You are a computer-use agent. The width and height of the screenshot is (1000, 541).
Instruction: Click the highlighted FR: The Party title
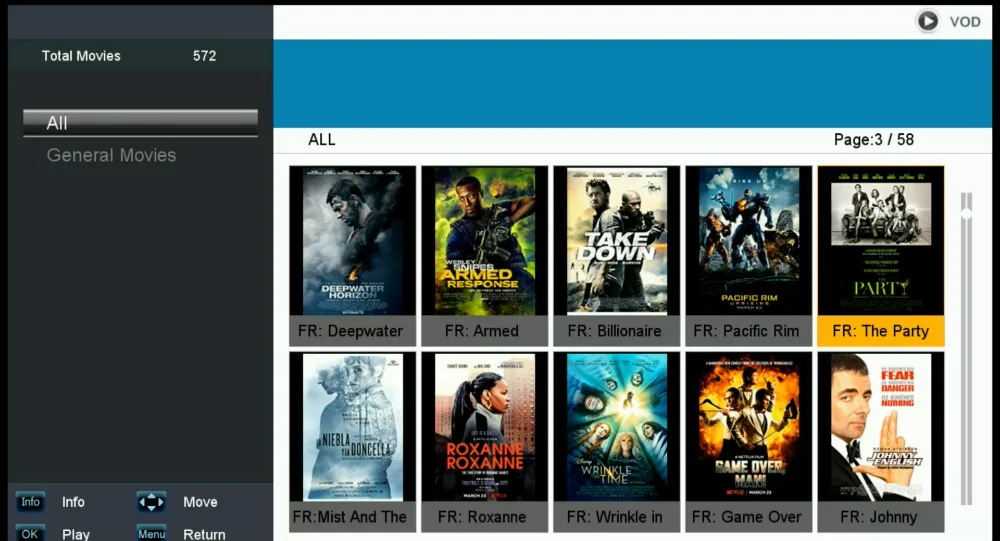[x=881, y=331]
